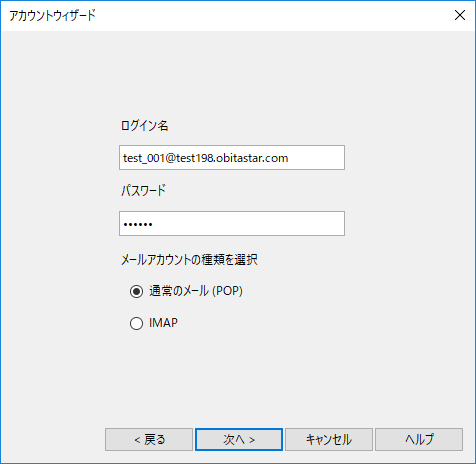
Task: Click the パスワード label text
Action: point(143,191)
